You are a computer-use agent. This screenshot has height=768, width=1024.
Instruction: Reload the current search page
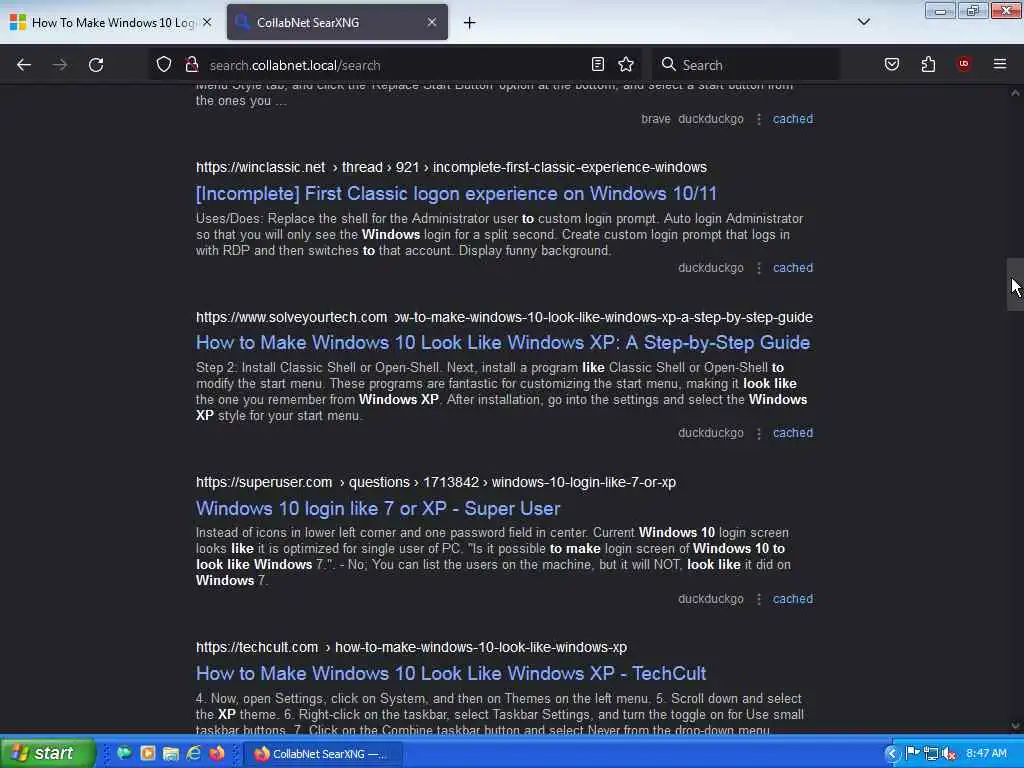coord(96,65)
